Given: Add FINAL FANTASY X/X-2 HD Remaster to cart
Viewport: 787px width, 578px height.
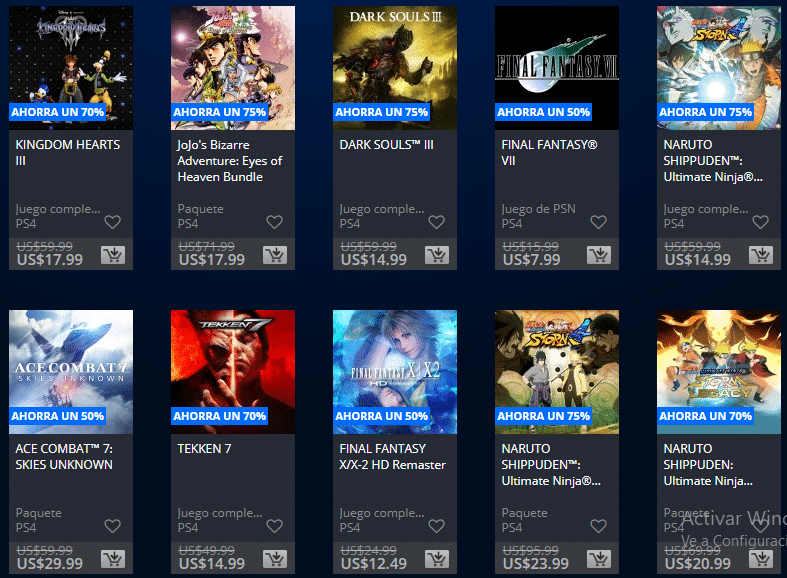Looking at the screenshot, I should 437,559.
